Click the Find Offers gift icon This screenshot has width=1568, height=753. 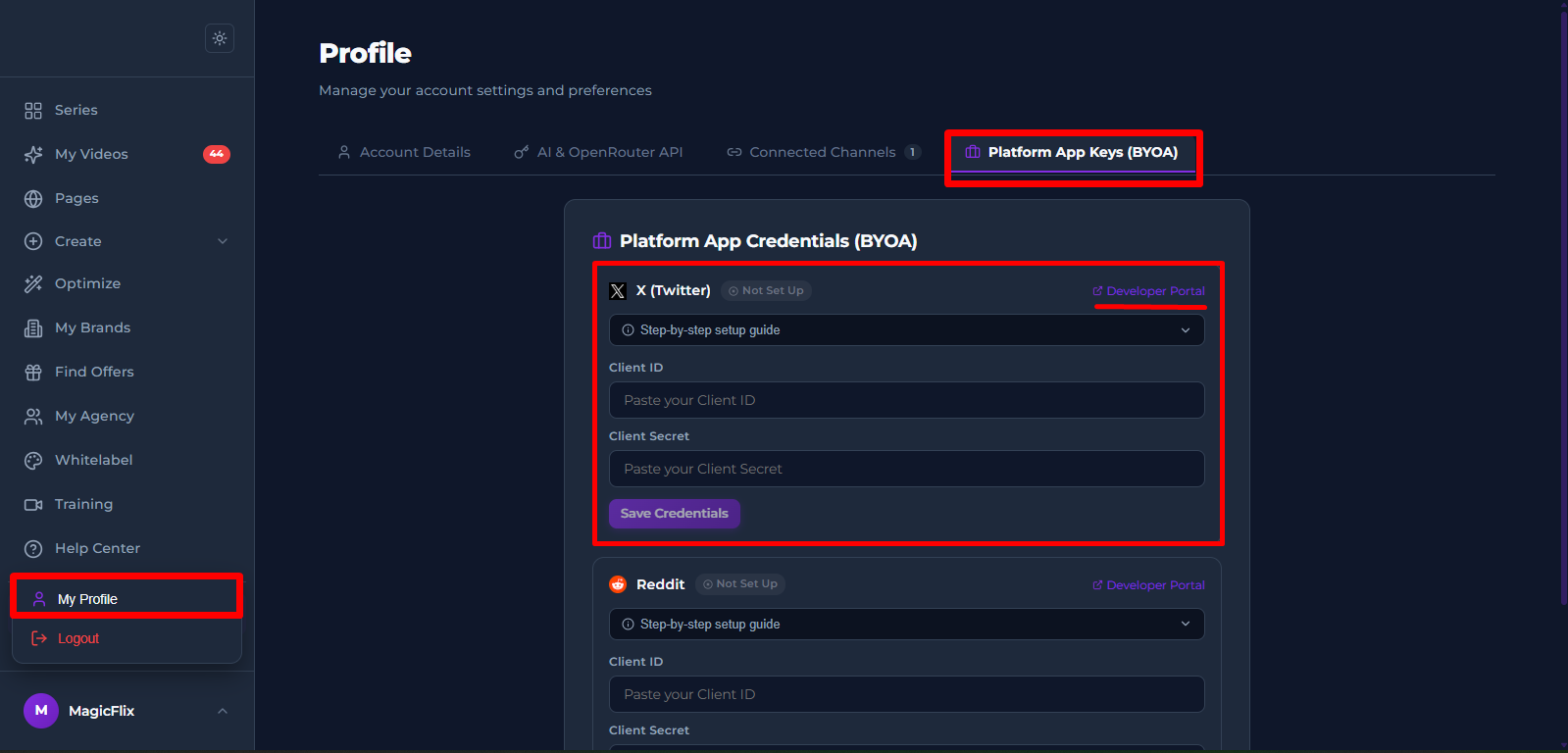click(33, 373)
